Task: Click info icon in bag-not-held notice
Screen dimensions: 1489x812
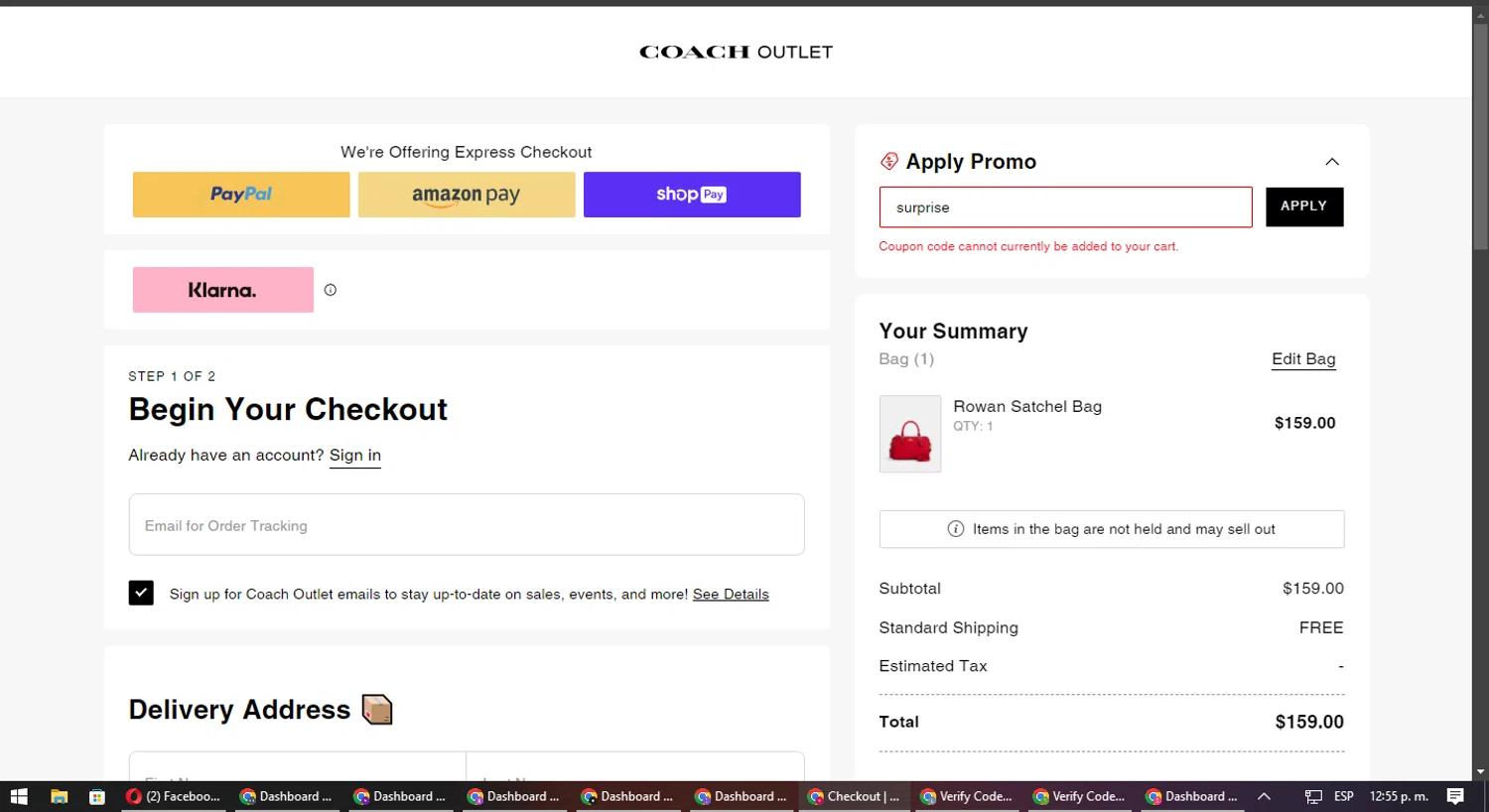Action: [x=956, y=529]
